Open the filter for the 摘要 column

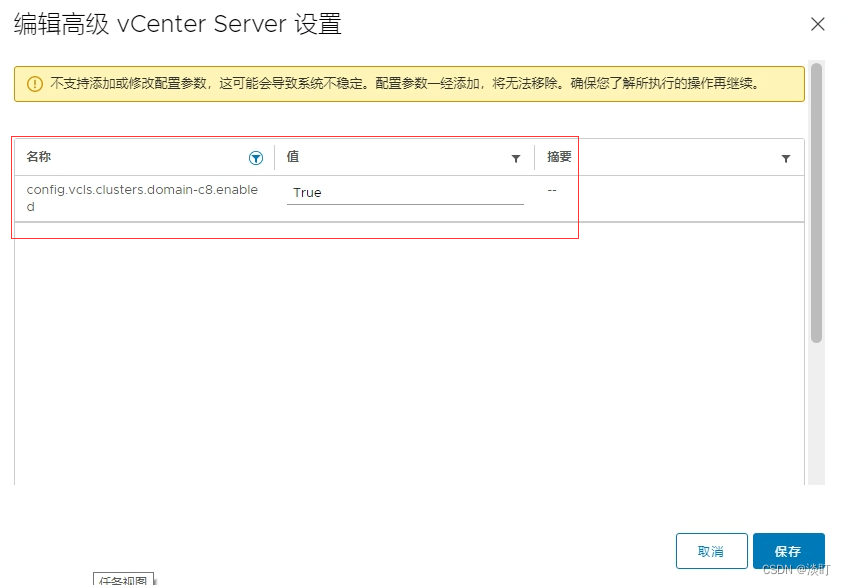pos(786,158)
